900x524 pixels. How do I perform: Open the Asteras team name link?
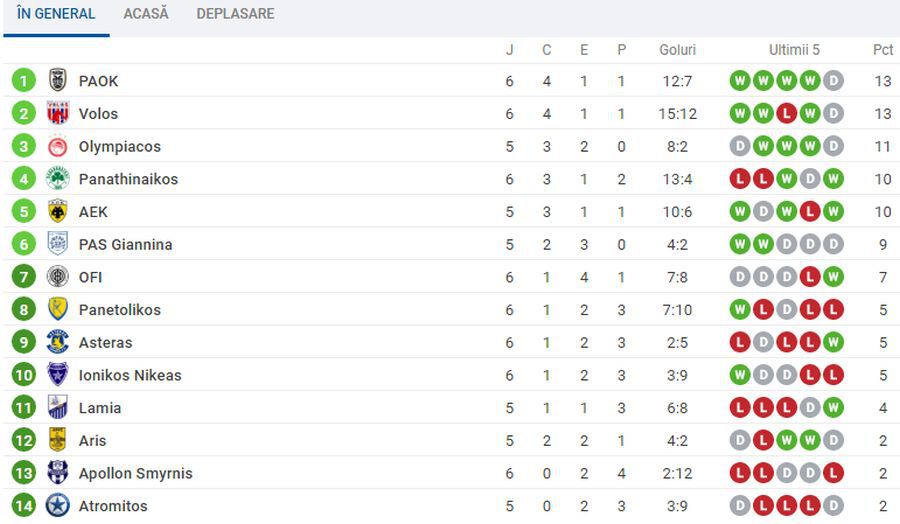click(x=105, y=343)
